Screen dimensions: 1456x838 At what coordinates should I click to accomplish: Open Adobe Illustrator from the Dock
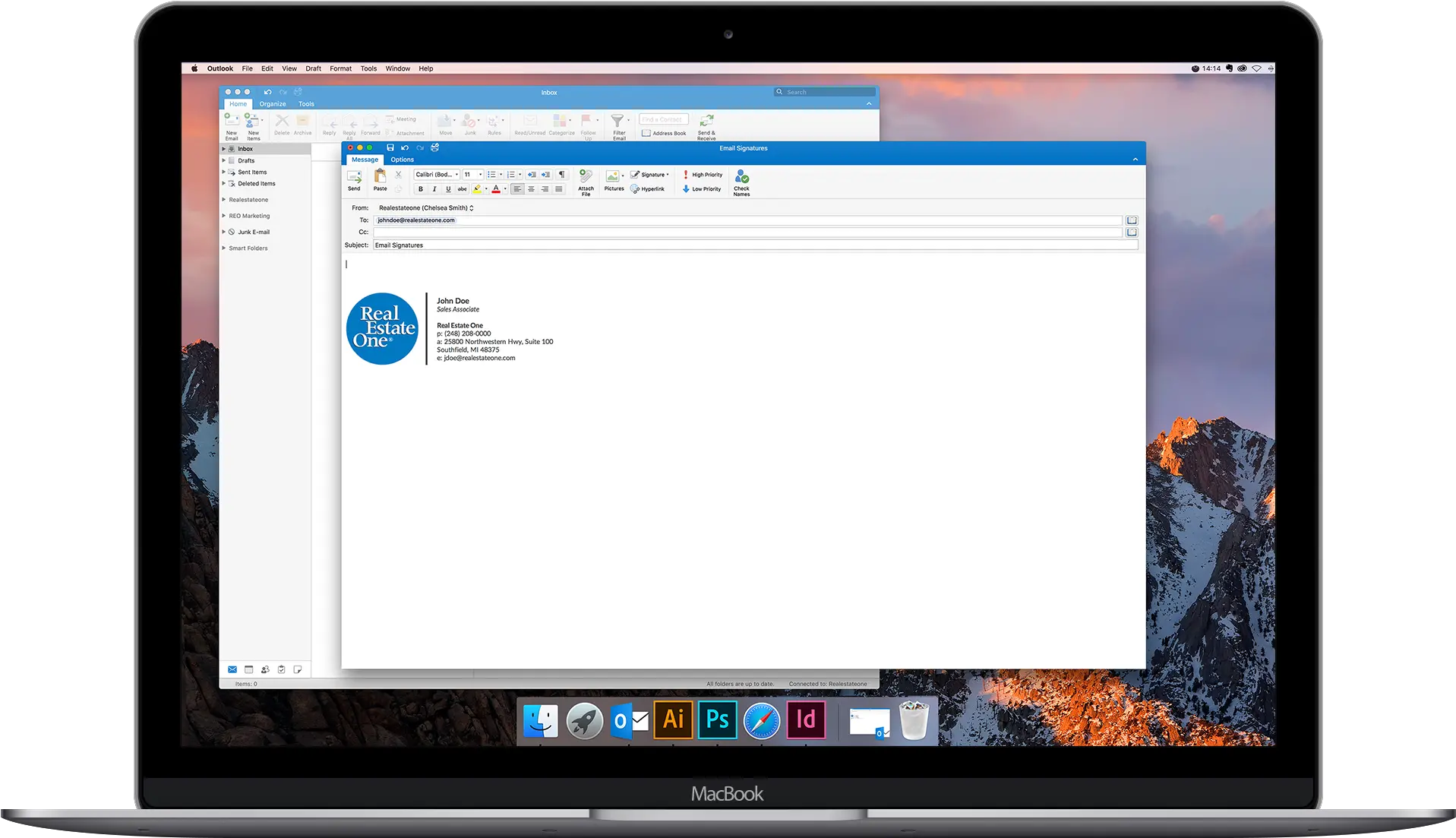point(673,719)
